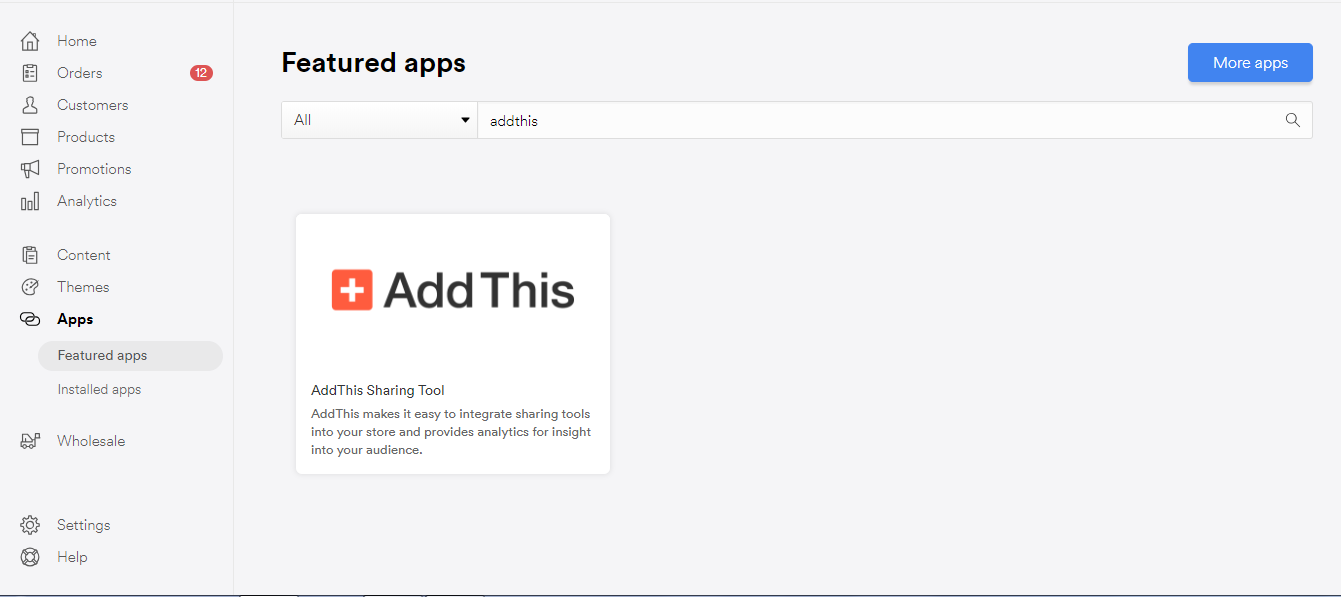Open Wholesale from the sidebar icon
This screenshot has width=1341, height=597.
pyautogui.click(x=30, y=440)
